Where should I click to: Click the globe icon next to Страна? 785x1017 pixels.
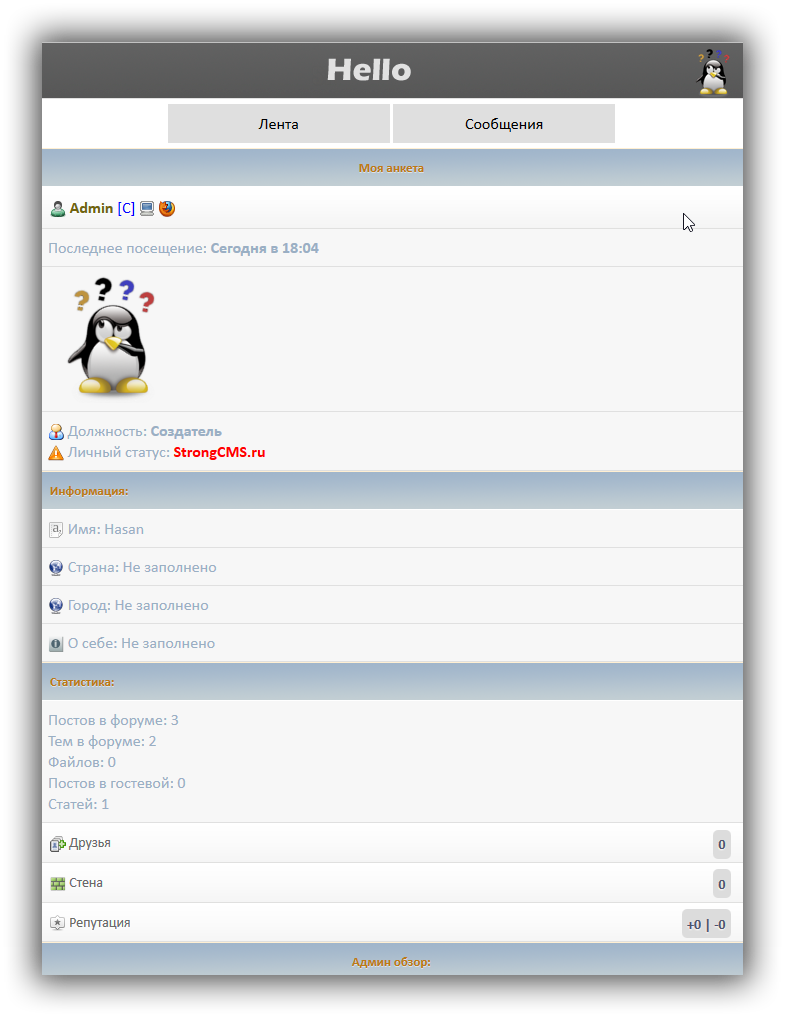pyautogui.click(x=56, y=568)
